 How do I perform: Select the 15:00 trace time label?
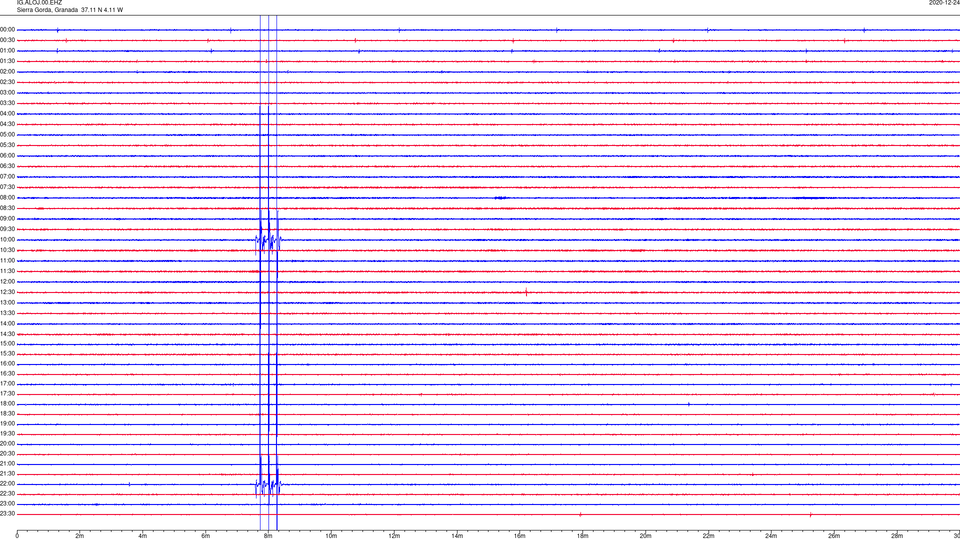pos(7,343)
